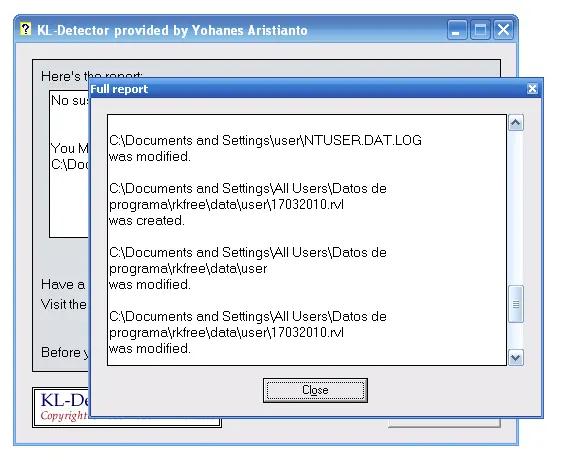
Task: Click the '17032010.rvl was created' entry
Action: click(248, 204)
